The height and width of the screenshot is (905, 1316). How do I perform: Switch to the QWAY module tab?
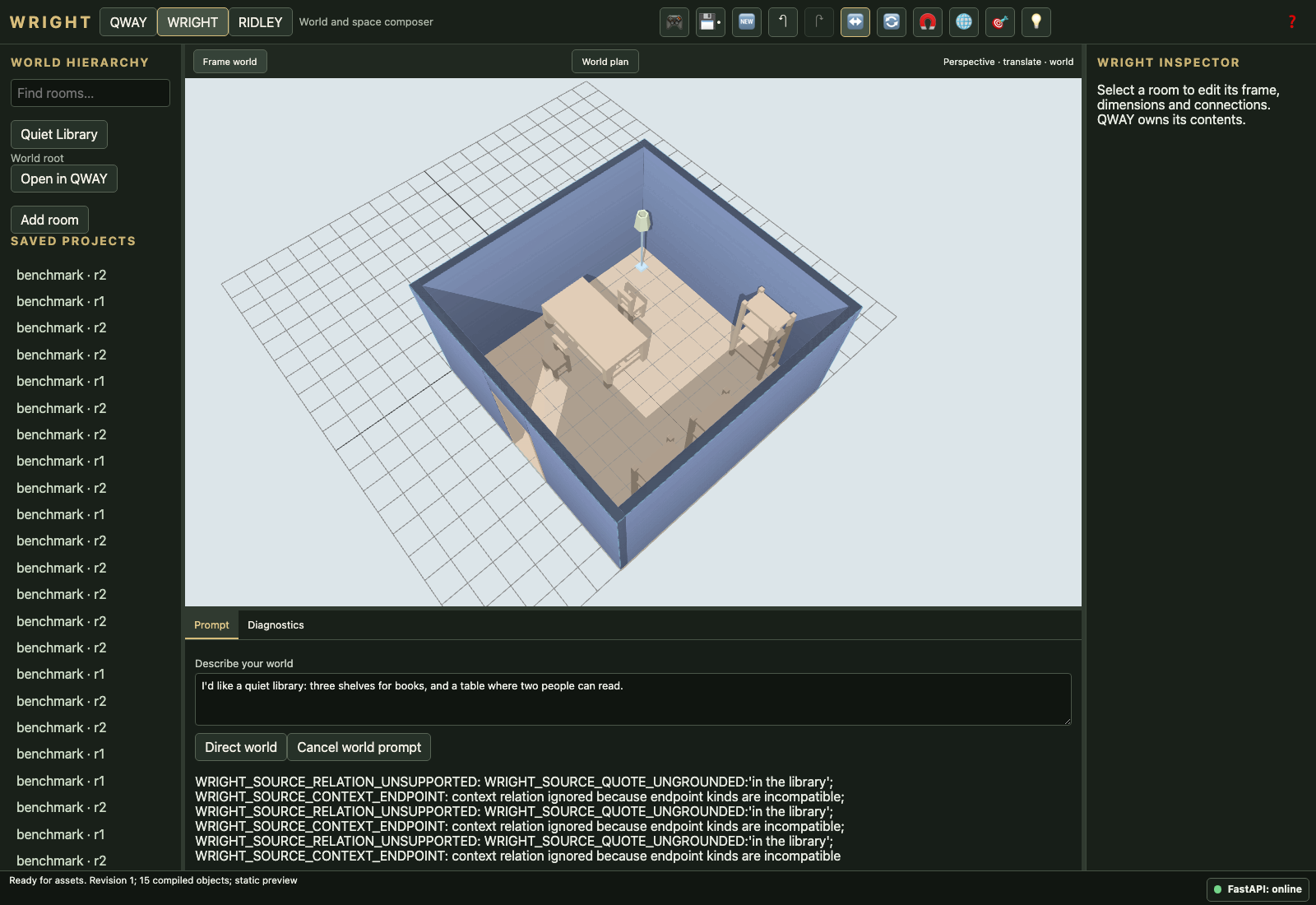coord(128,22)
